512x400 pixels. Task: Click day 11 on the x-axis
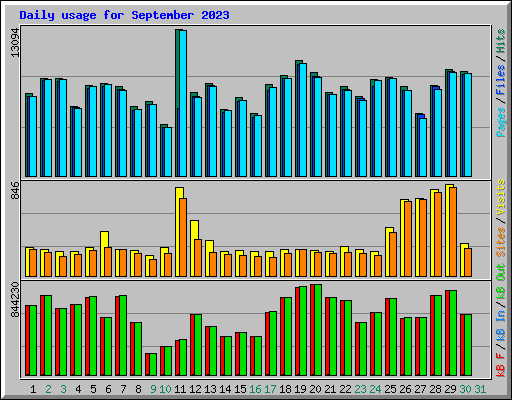pyautogui.click(x=180, y=389)
